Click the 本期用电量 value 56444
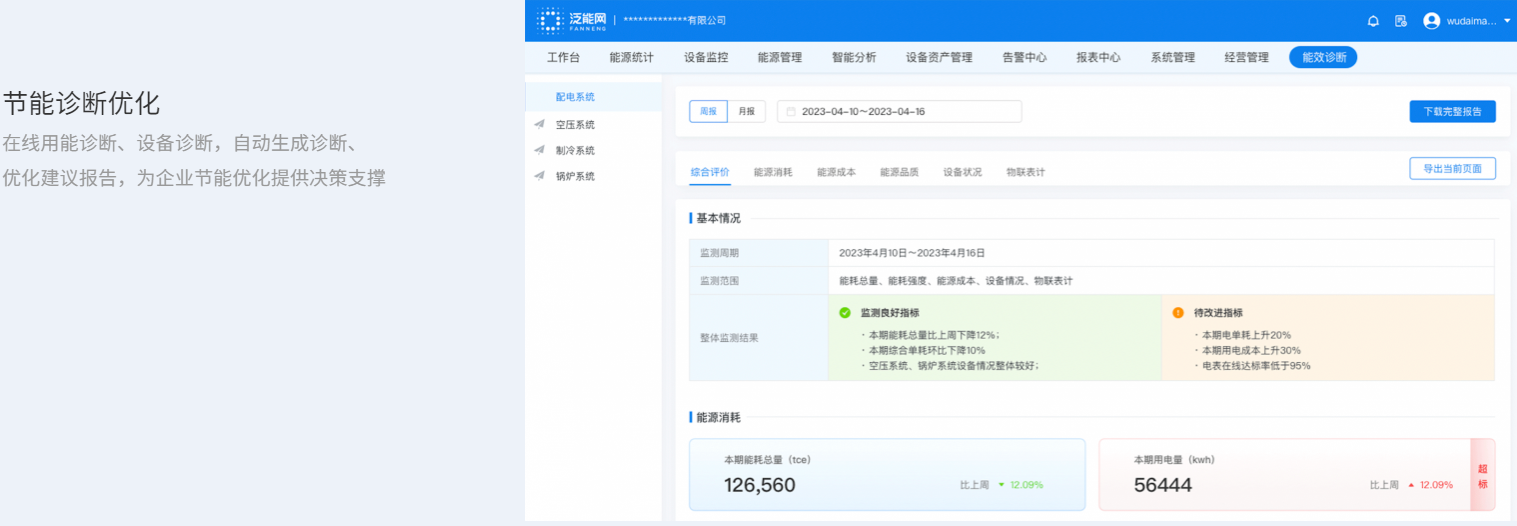The image size is (1517, 526). [x=1163, y=485]
